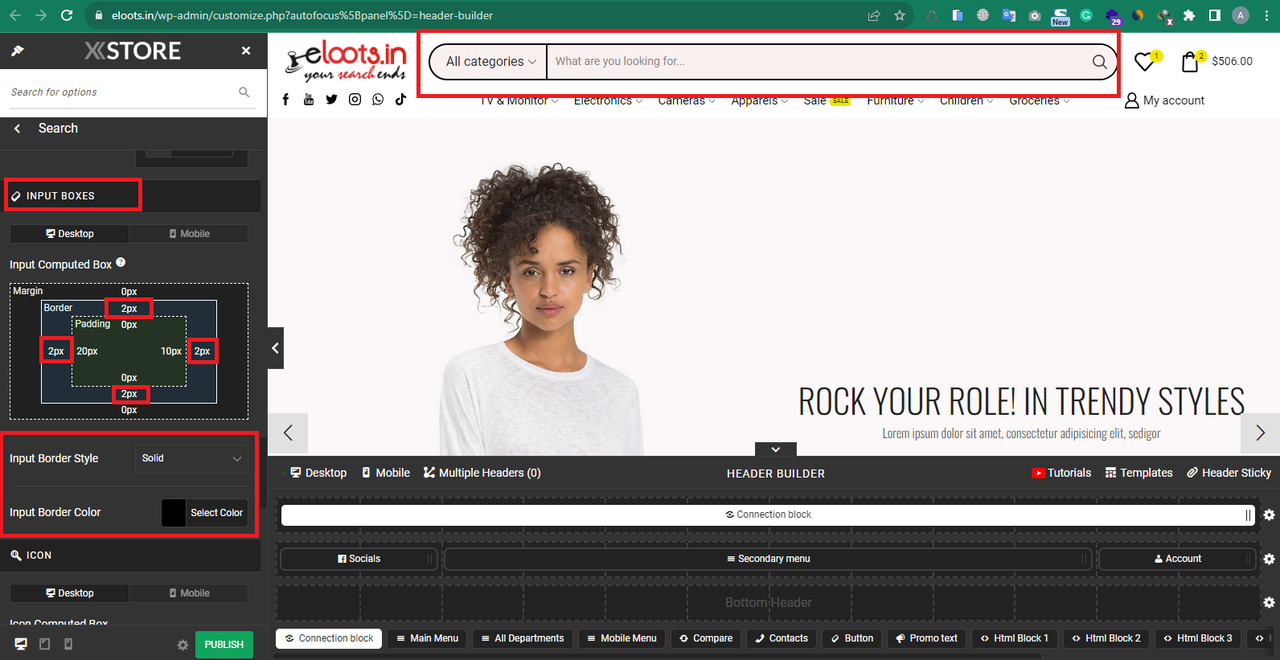Image resolution: width=1280 pixels, height=660 pixels.
Task: Open My account link
Action: click(x=1164, y=100)
